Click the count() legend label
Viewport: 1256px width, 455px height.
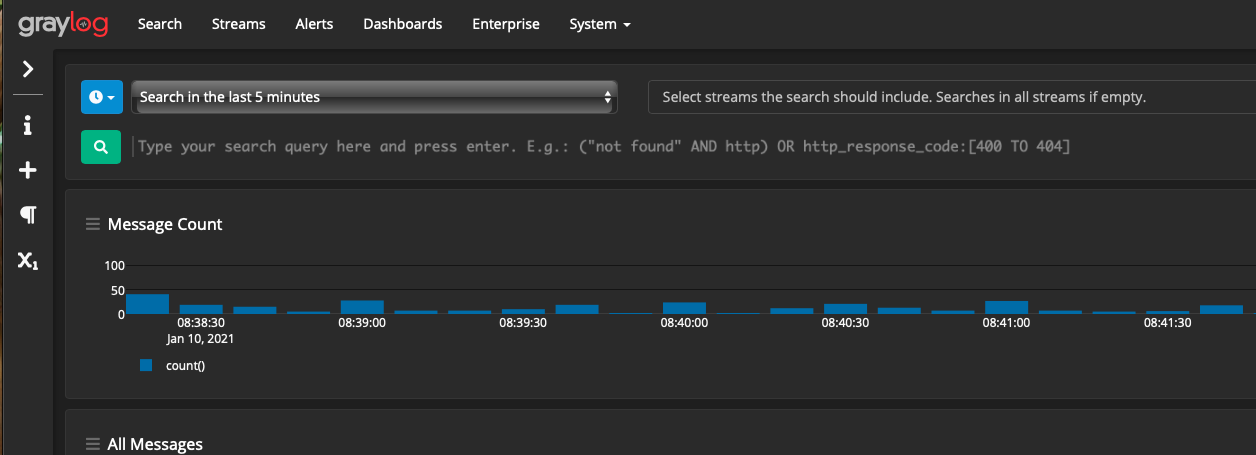(x=185, y=366)
